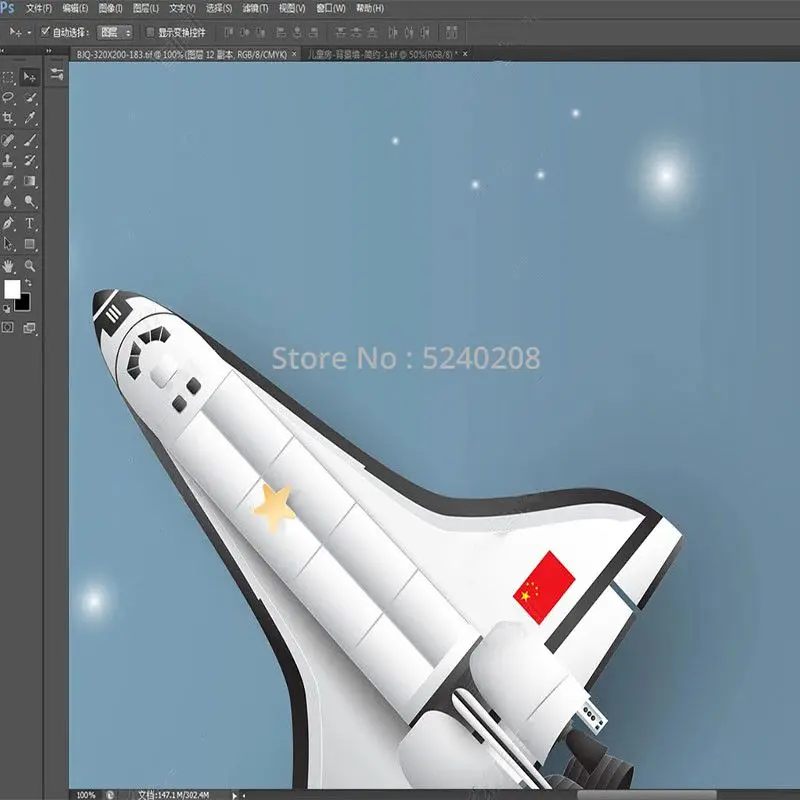Open the 图层 auto-select dropdown
This screenshot has height=800, width=800.
pos(115,33)
